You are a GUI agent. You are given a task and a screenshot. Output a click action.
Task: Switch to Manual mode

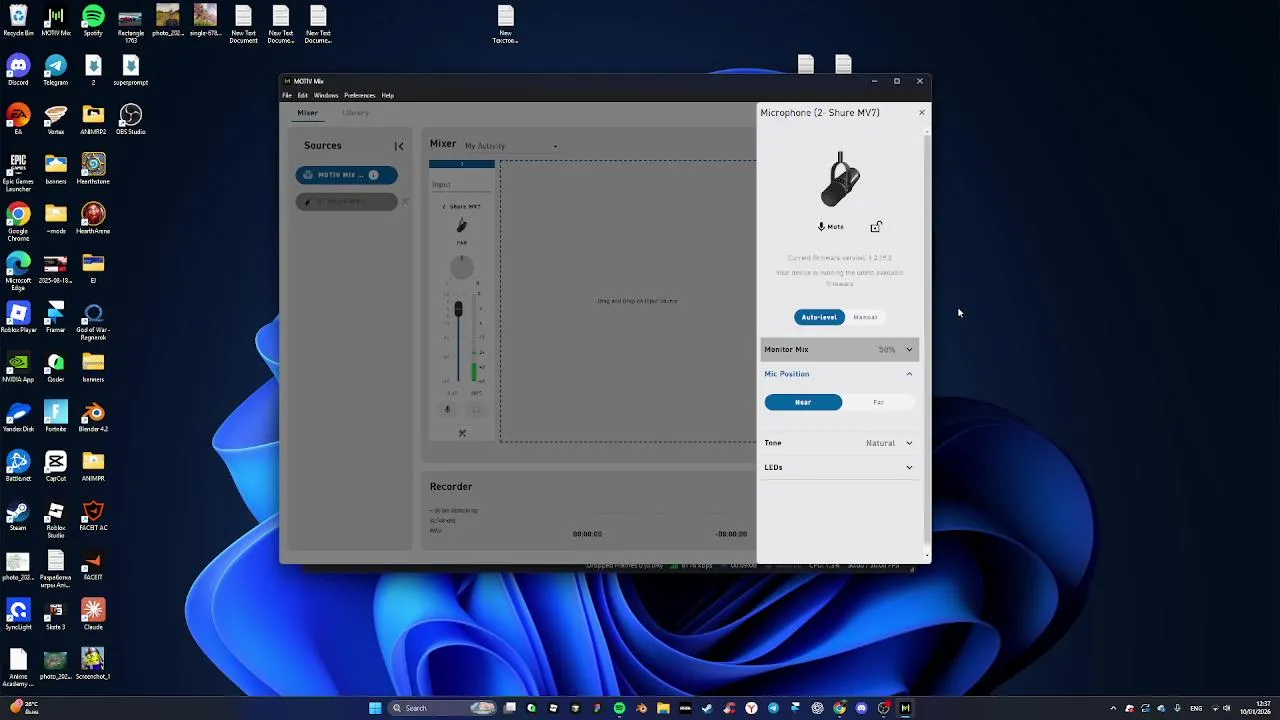coord(865,317)
